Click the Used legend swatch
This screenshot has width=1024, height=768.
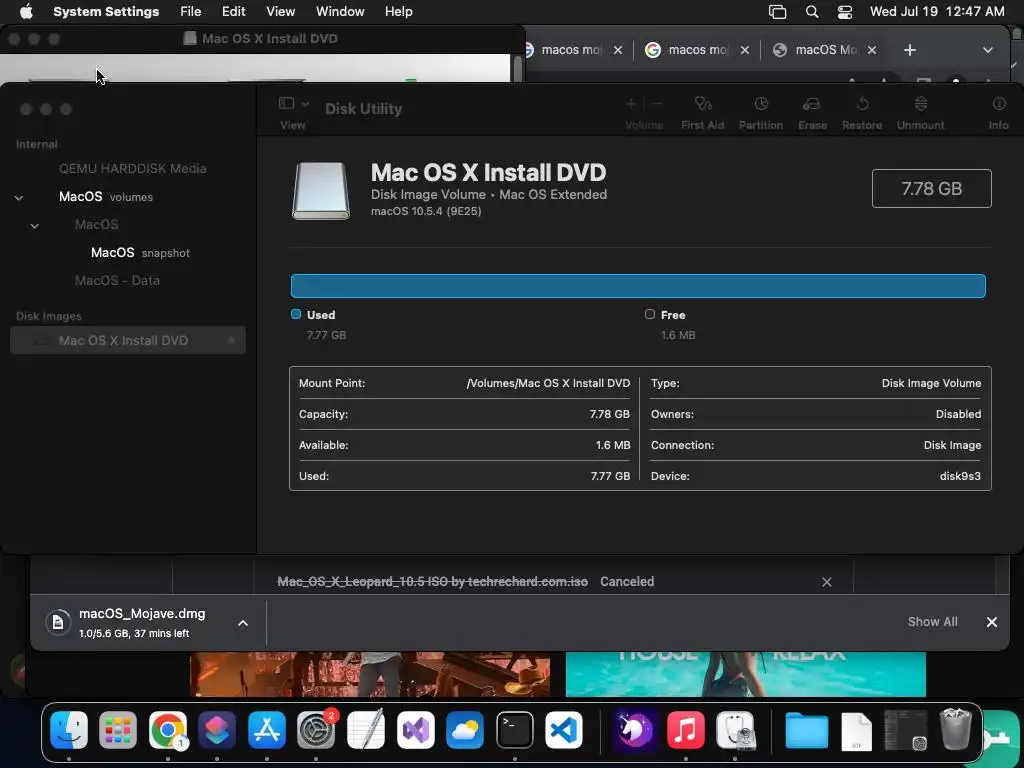coord(296,315)
